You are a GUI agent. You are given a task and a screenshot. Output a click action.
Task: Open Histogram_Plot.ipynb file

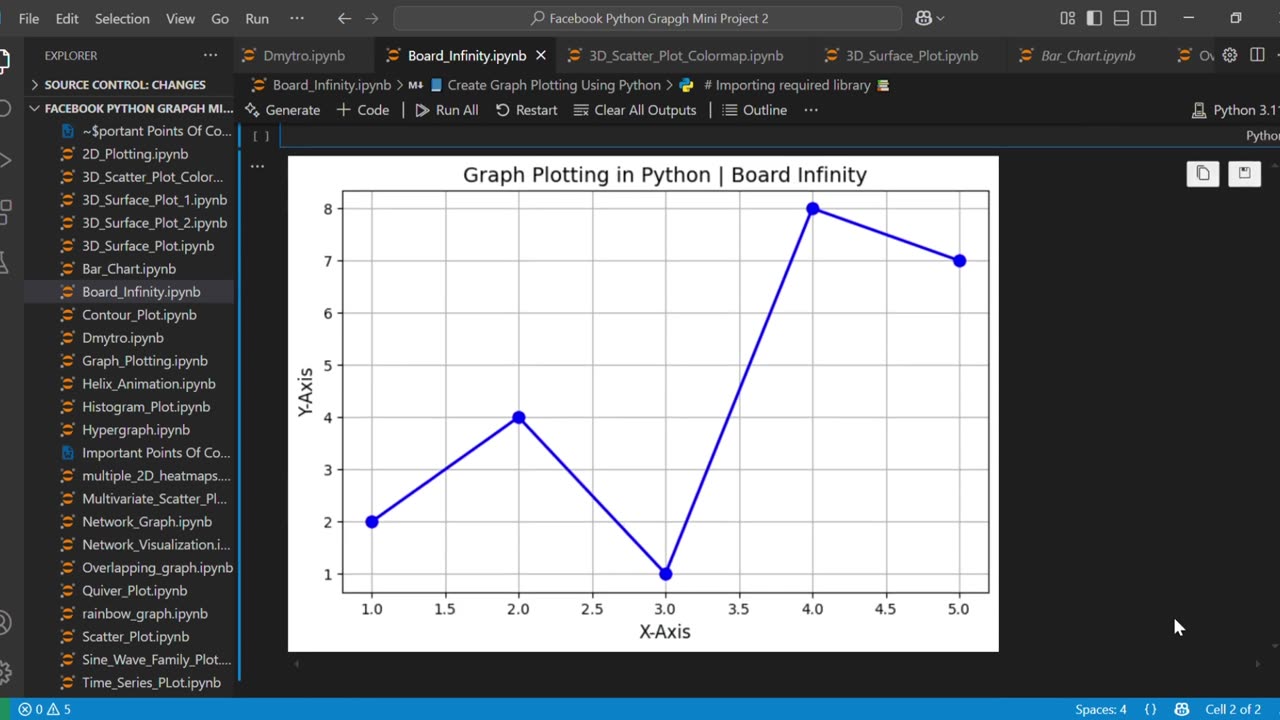click(146, 407)
